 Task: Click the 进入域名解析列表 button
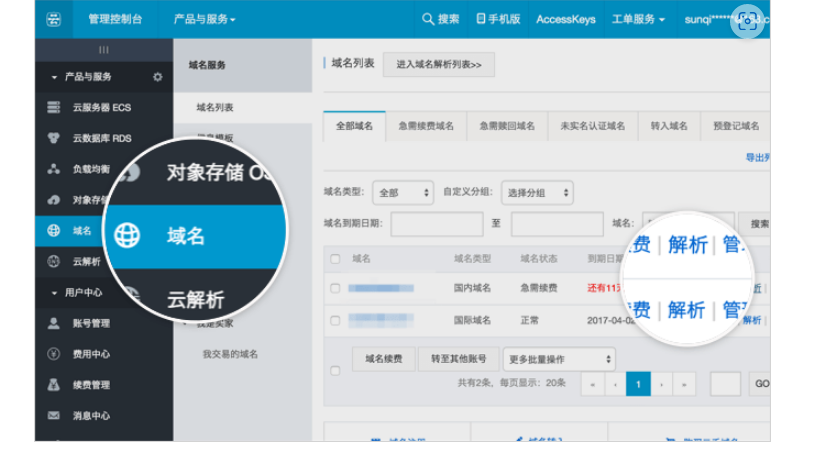tap(438, 65)
